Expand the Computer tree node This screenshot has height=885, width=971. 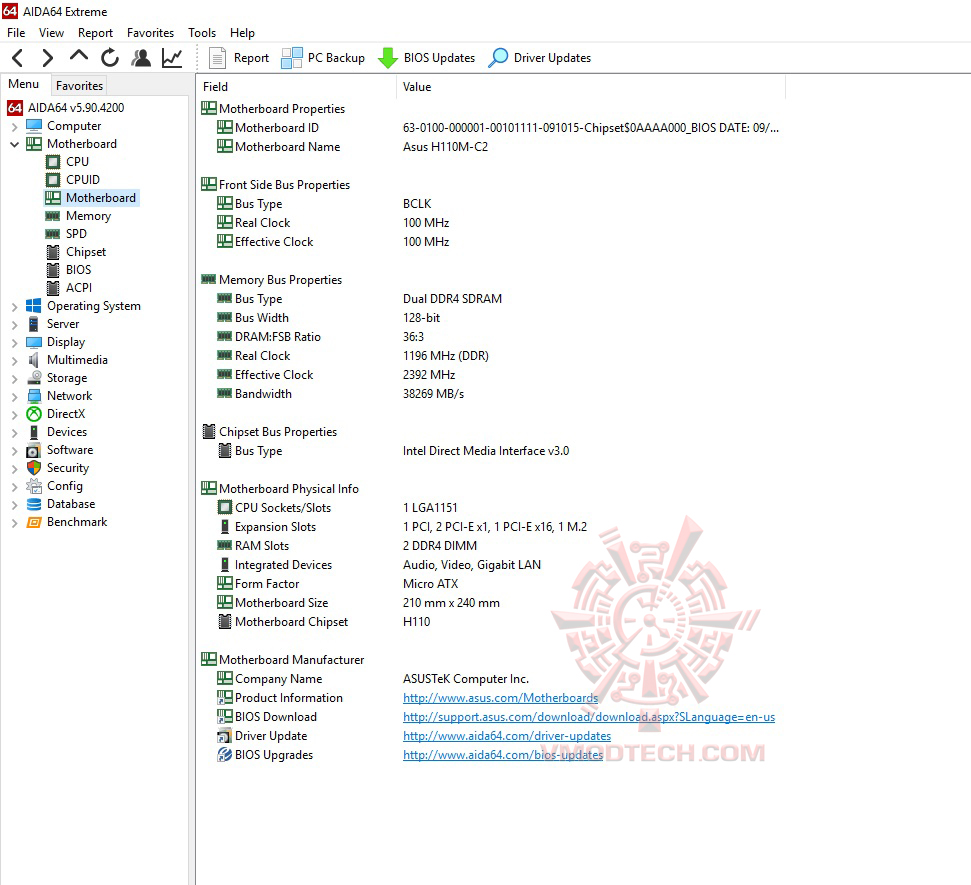tap(15, 127)
